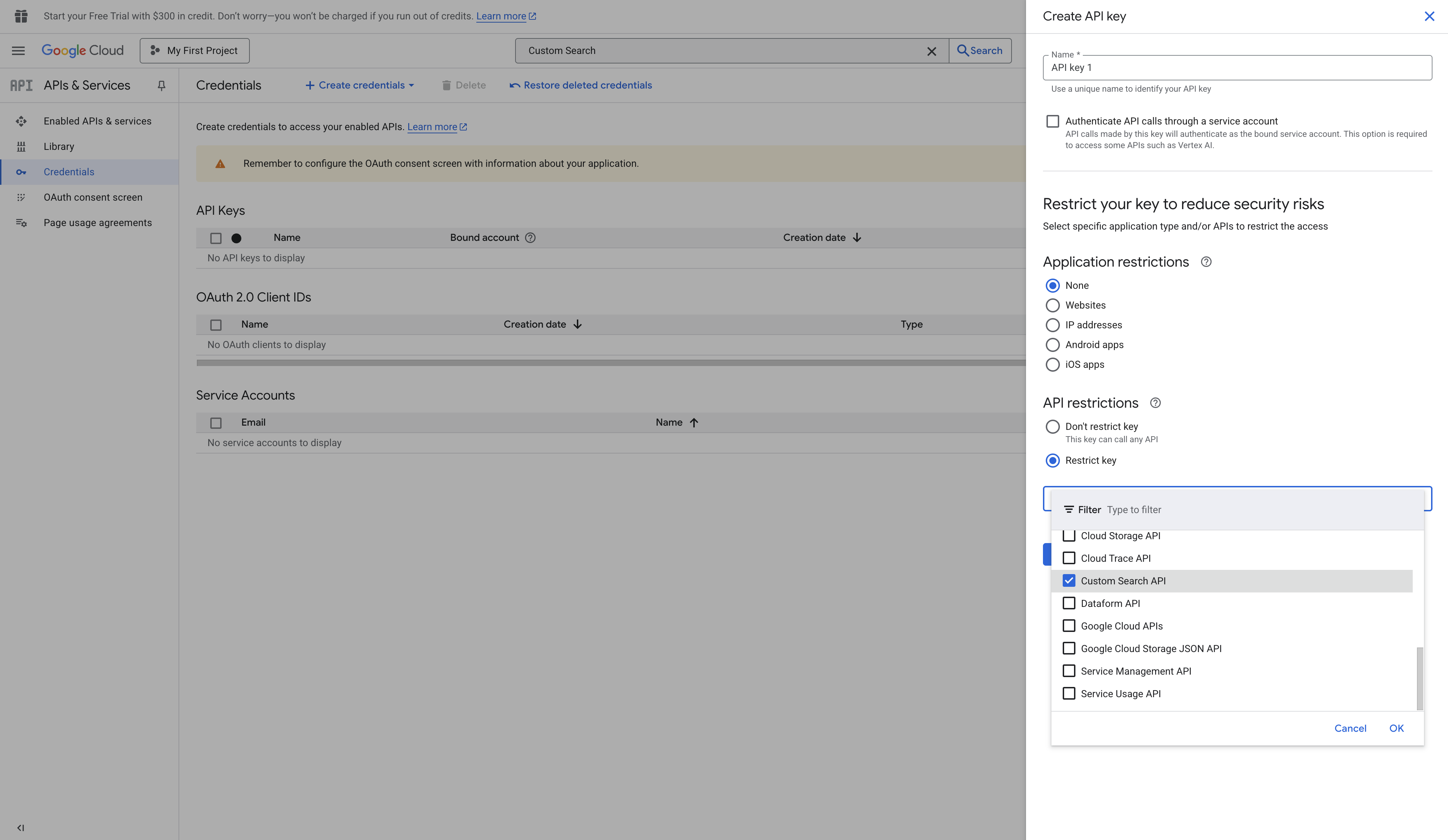
Task: Select Websites application restriction
Action: (x=1053, y=305)
